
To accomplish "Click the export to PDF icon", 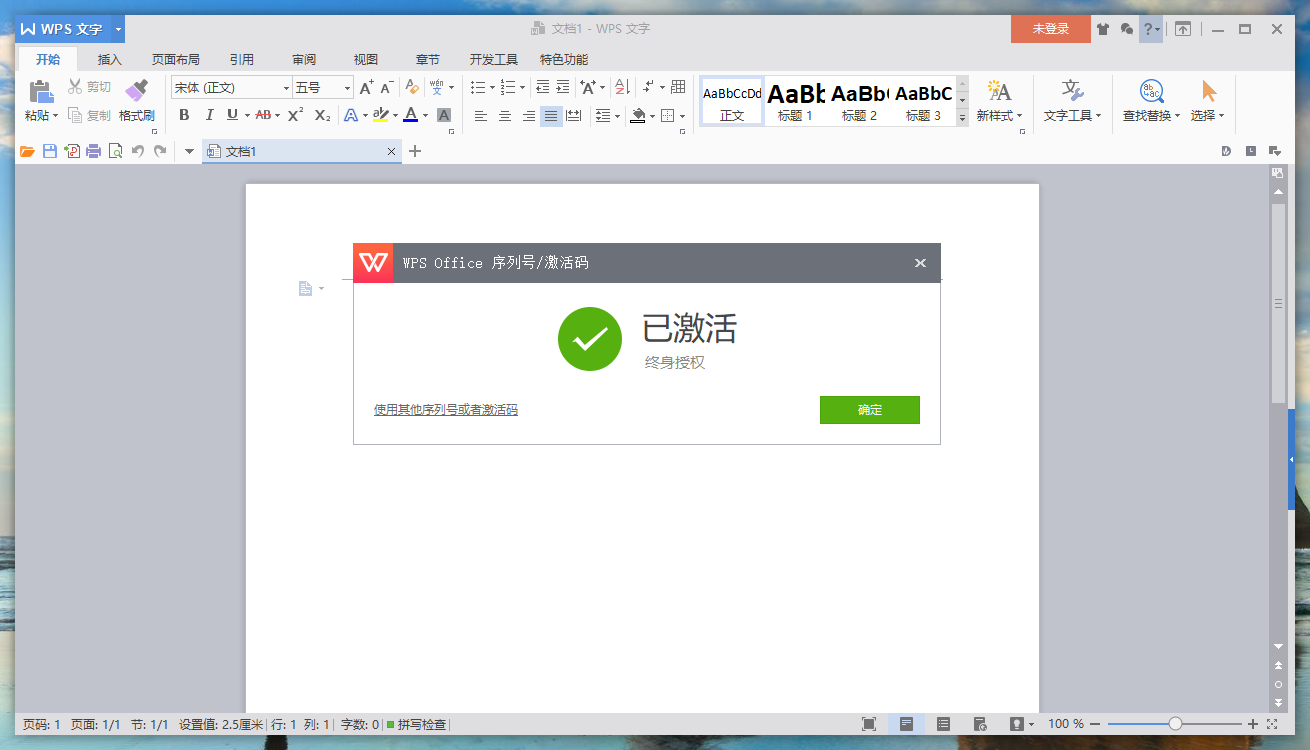I will pos(72,151).
